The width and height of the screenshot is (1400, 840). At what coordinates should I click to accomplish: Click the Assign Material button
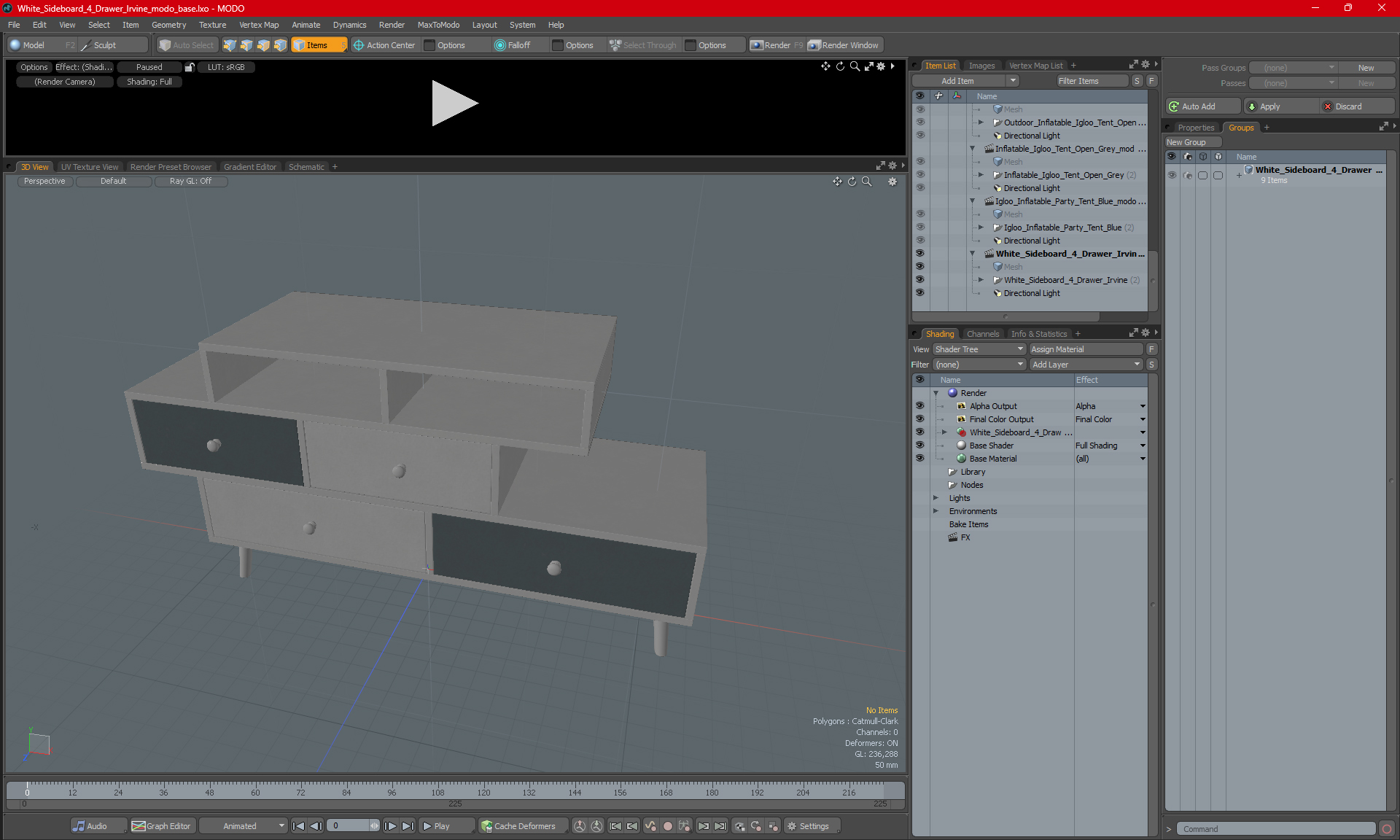click(x=1086, y=349)
